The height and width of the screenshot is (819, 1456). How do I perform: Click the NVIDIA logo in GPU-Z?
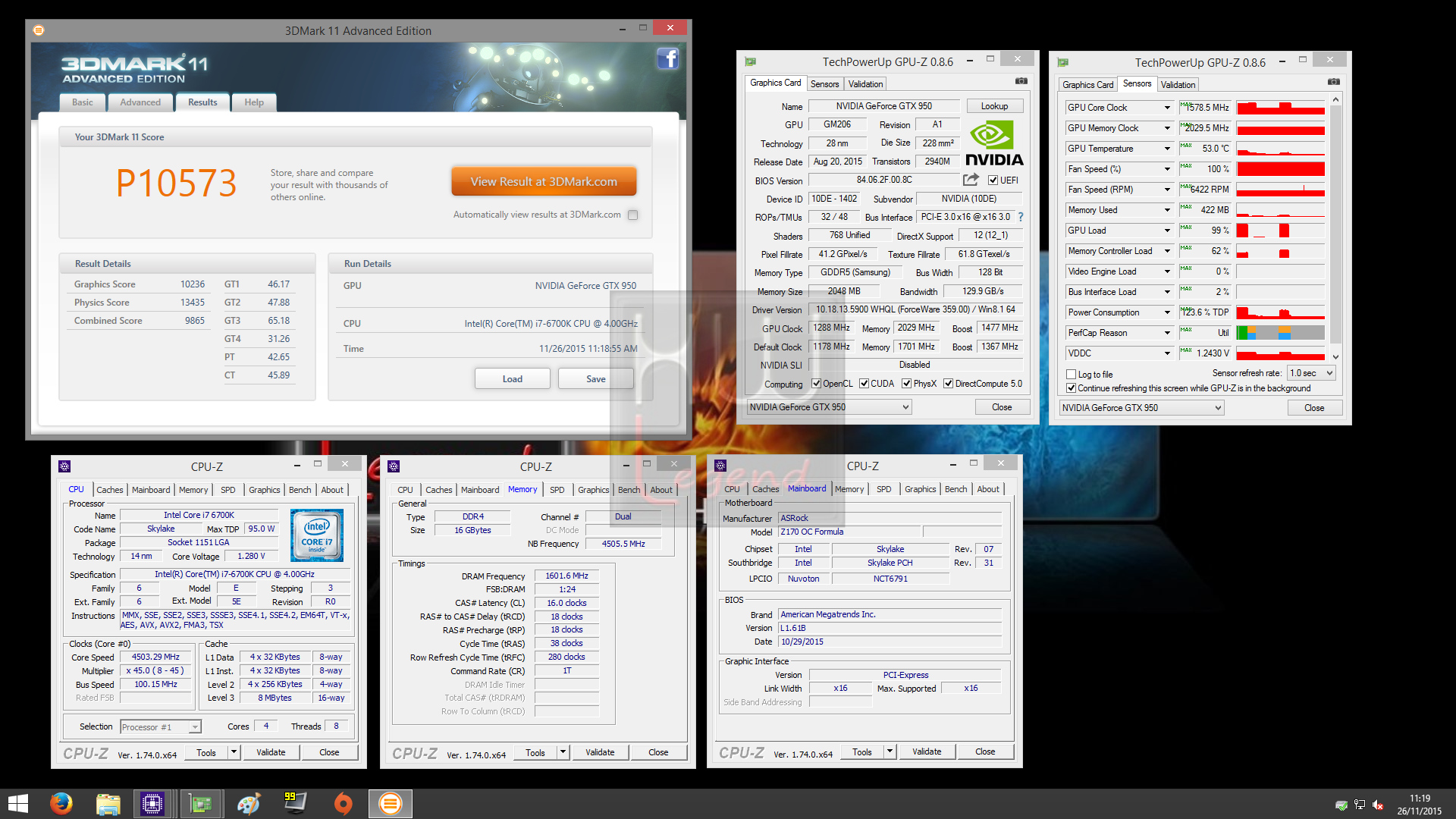point(993,144)
